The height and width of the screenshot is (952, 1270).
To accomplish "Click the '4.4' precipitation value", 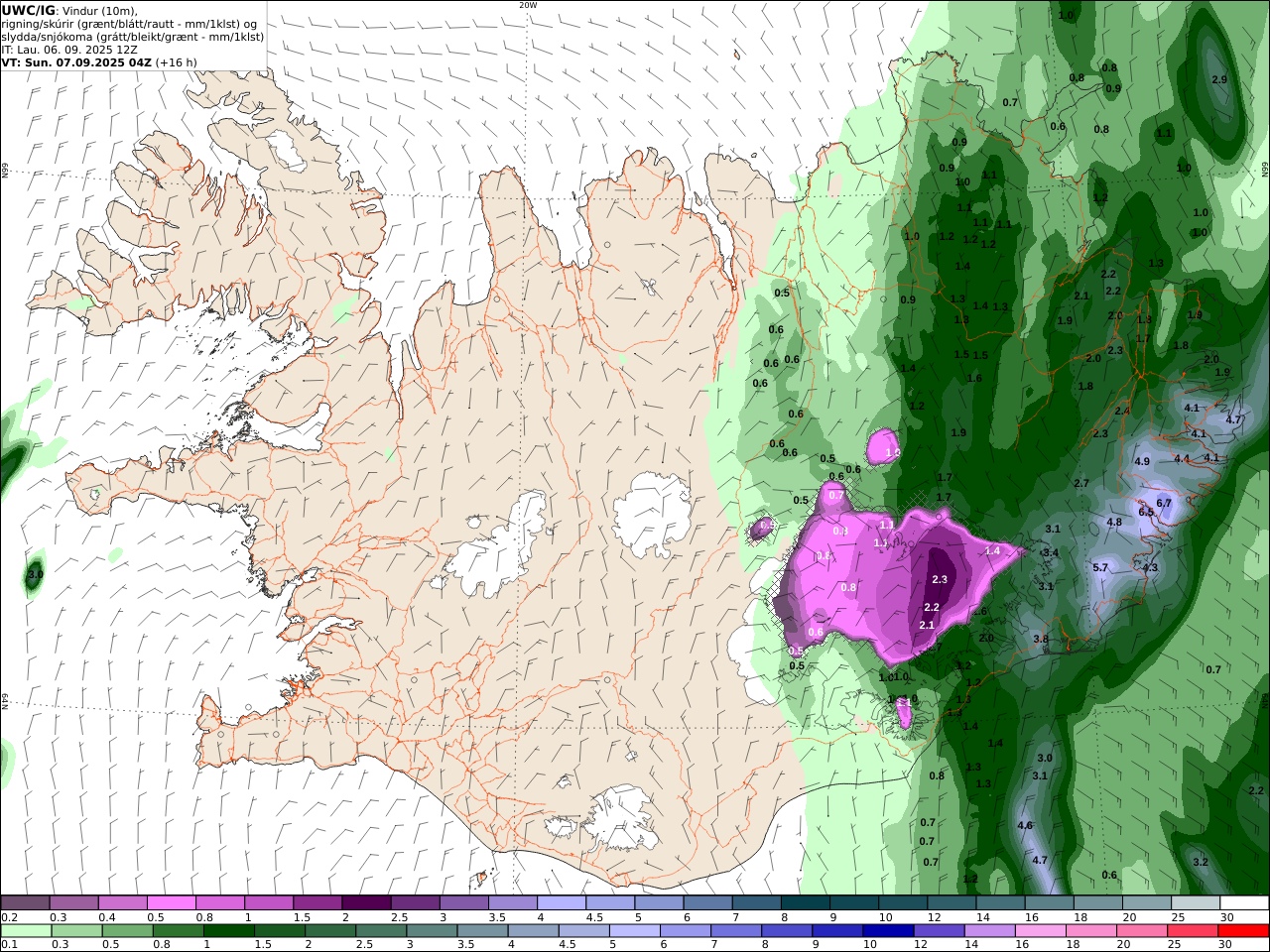I will click(1182, 458).
